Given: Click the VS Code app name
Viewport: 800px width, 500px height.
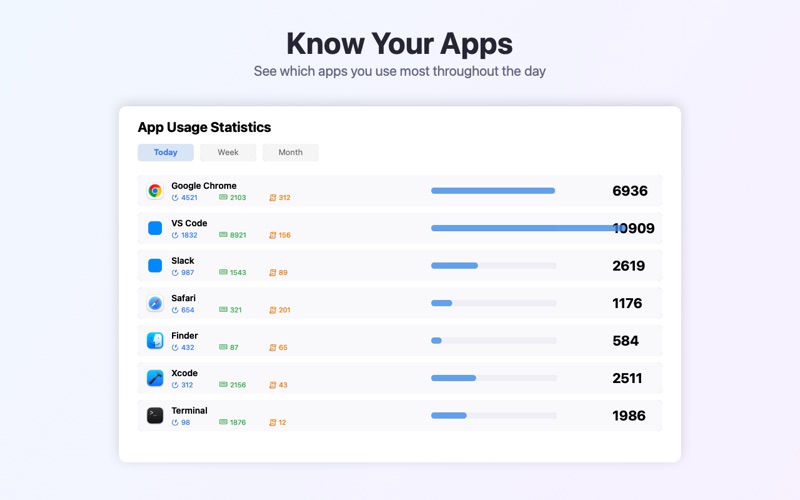Looking at the screenshot, I should (189, 223).
